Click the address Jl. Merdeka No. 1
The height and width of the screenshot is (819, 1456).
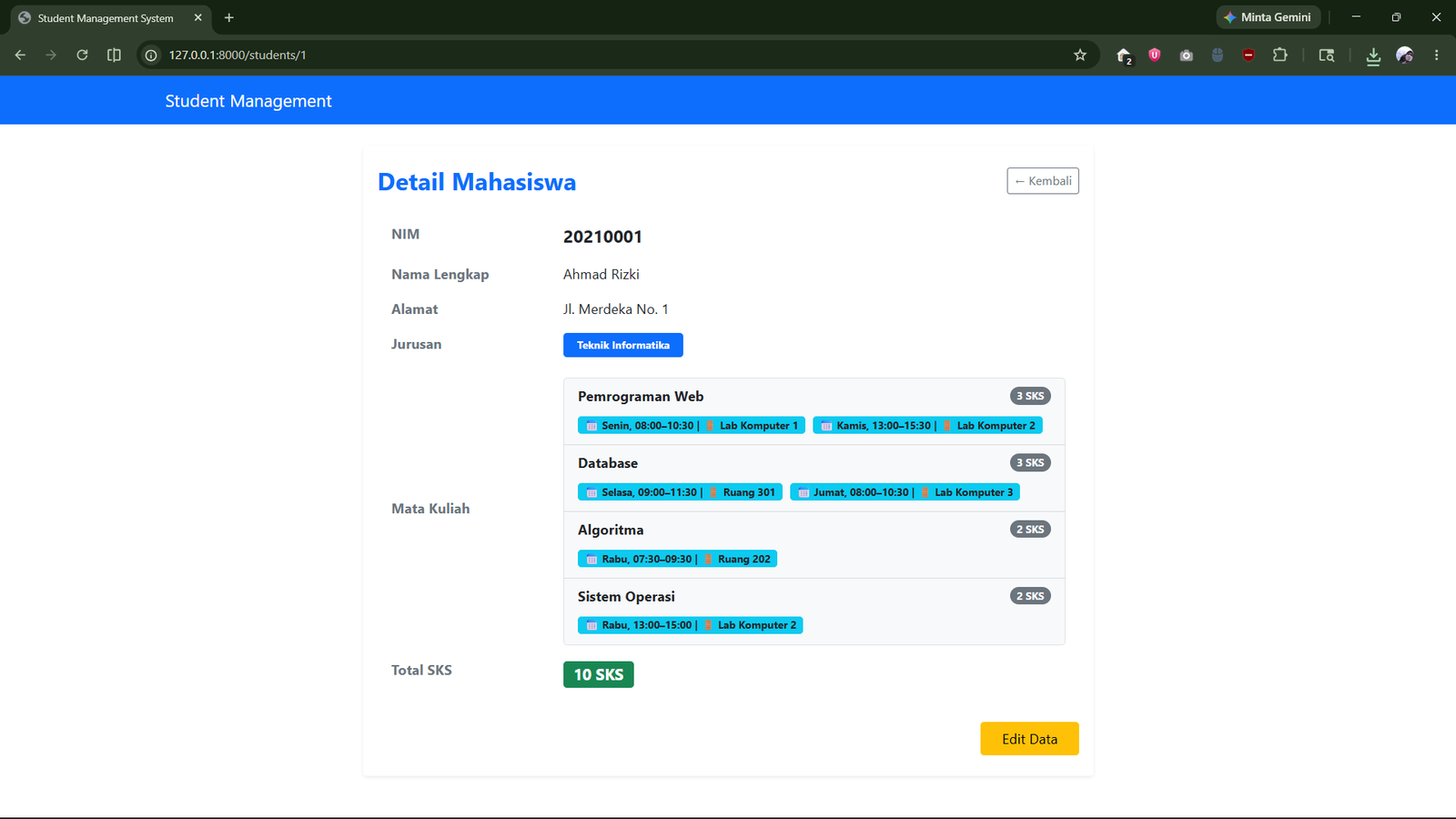[x=615, y=309]
